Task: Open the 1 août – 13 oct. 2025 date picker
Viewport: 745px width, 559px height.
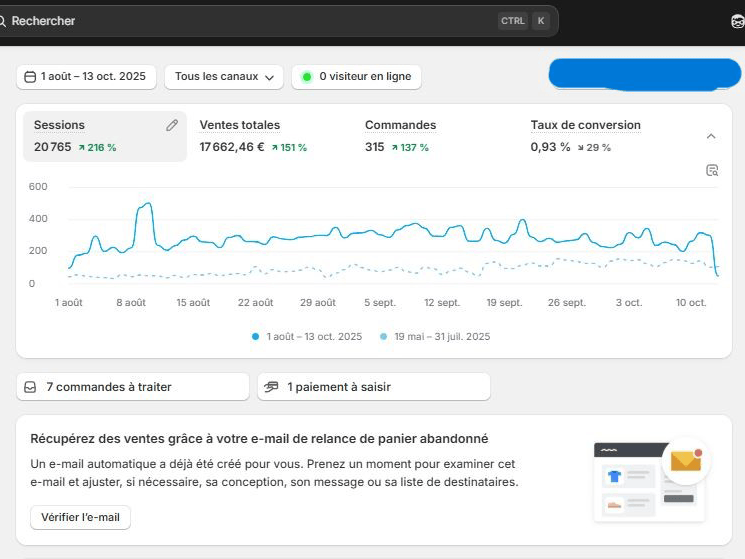Action: click(x=86, y=77)
